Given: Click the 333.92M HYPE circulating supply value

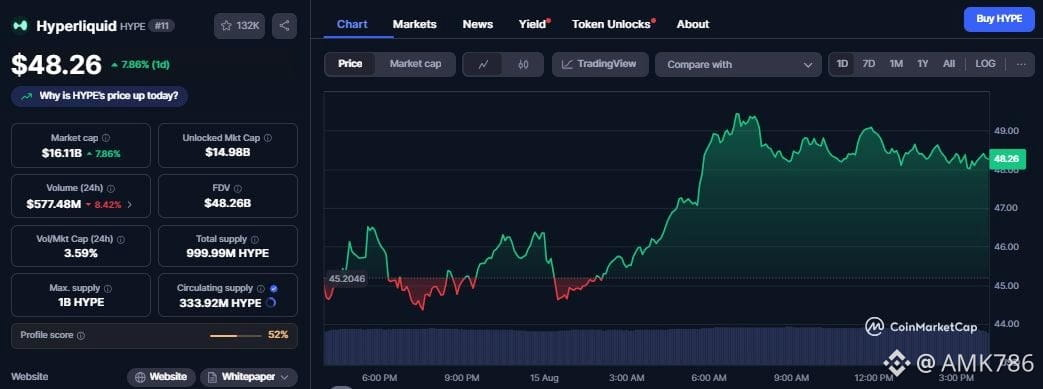Looking at the screenshot, I should pyautogui.click(x=220, y=303).
